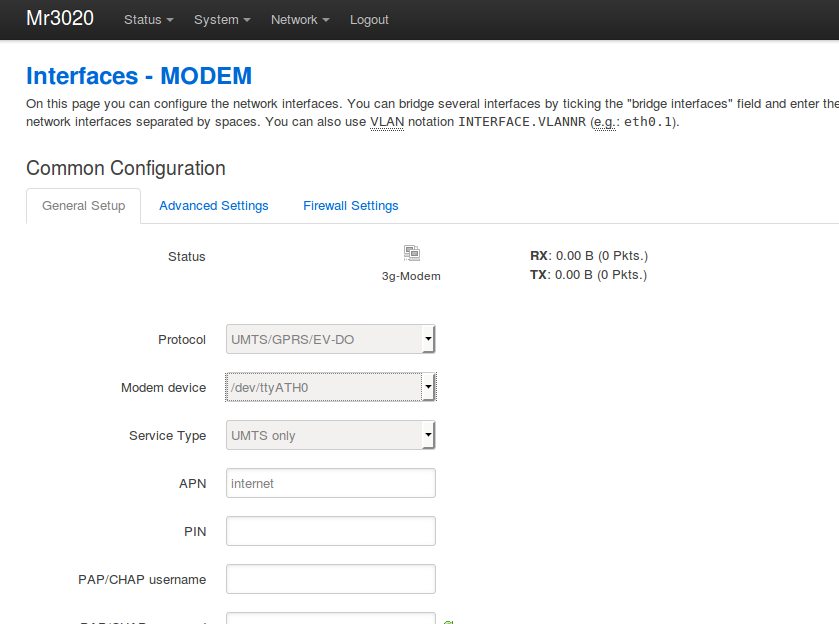
Task: Open the Protocol dropdown
Action: click(x=330, y=339)
